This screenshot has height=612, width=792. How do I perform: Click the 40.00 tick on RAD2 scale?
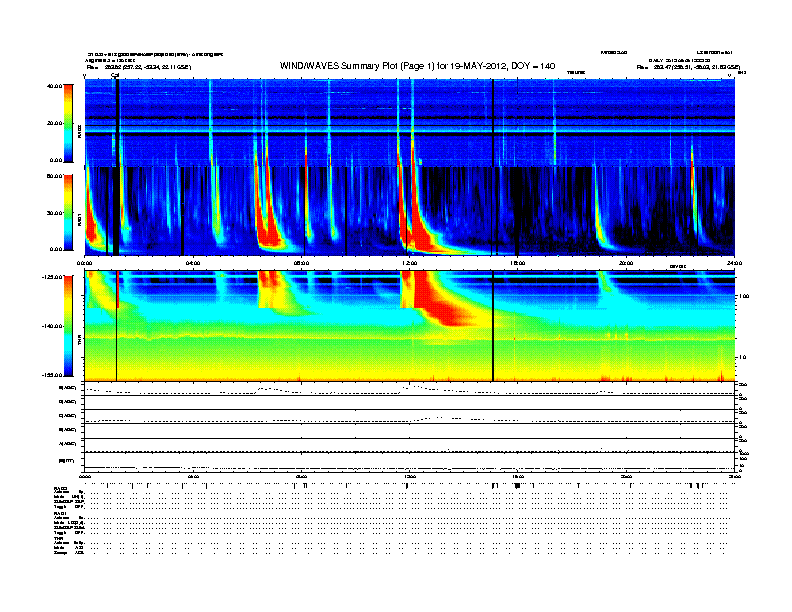click(55, 86)
